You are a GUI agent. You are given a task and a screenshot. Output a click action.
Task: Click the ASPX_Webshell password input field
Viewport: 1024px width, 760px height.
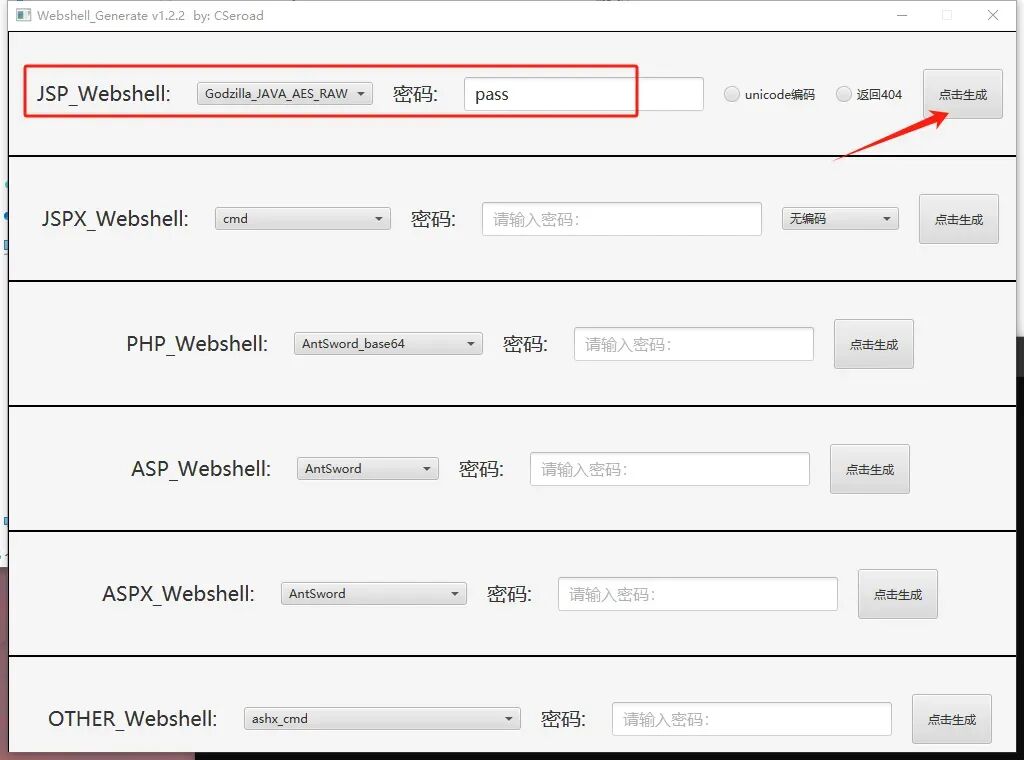click(x=697, y=592)
